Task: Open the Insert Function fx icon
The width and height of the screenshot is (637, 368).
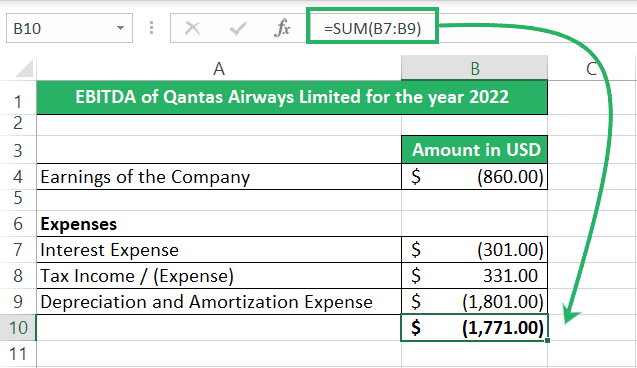Action: [282, 28]
